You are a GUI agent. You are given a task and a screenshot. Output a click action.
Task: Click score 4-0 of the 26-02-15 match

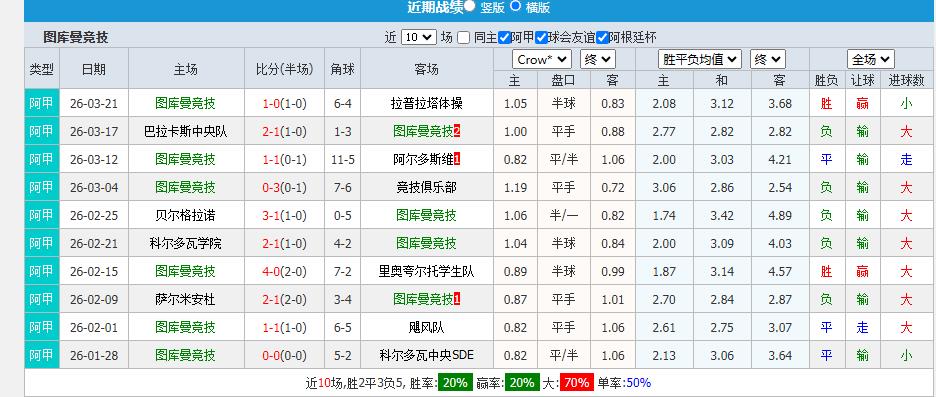pyautogui.click(x=271, y=272)
